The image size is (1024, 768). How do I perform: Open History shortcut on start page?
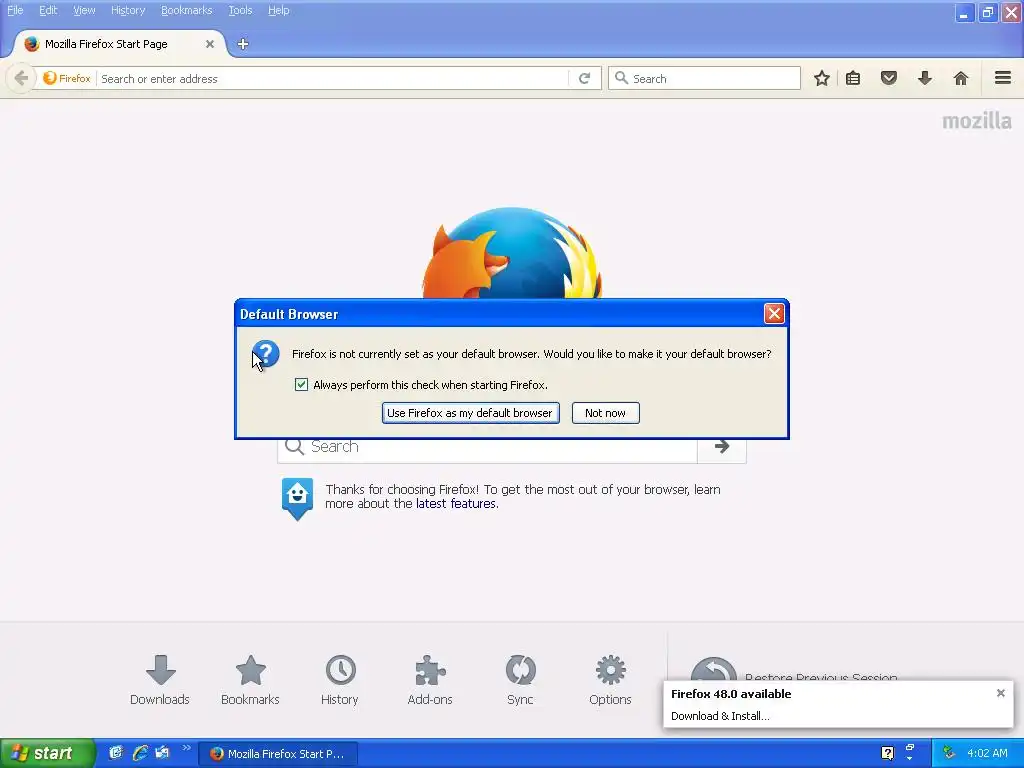click(340, 680)
